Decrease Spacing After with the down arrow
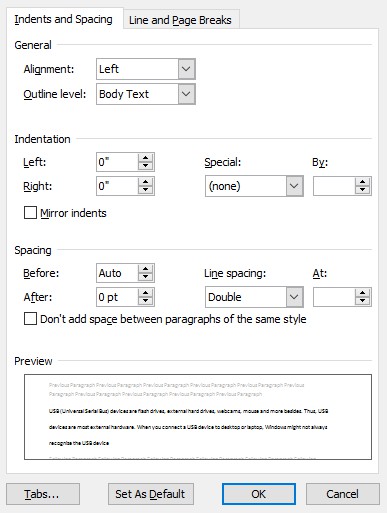Viewport: 387px width, 513px height. point(145,301)
